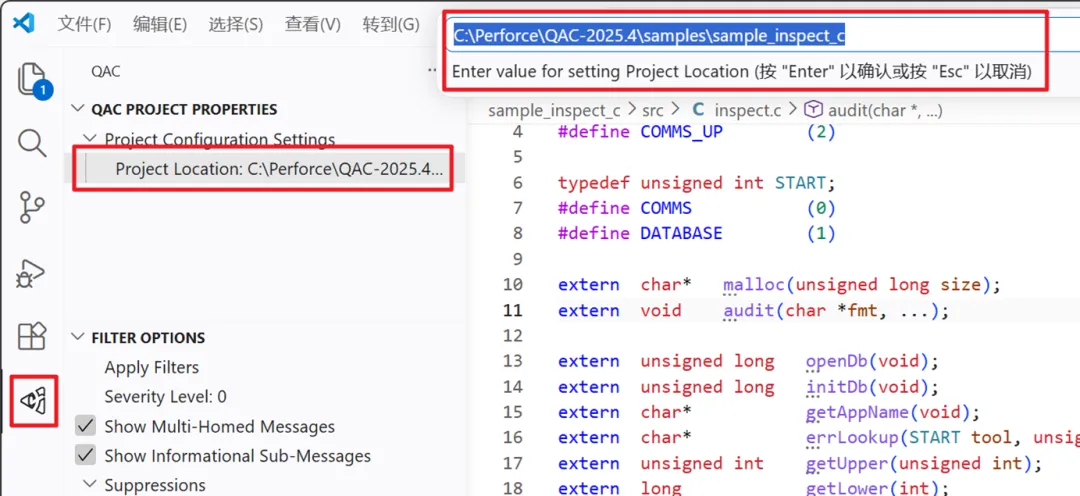Click src breadcrumb segment

point(653,110)
